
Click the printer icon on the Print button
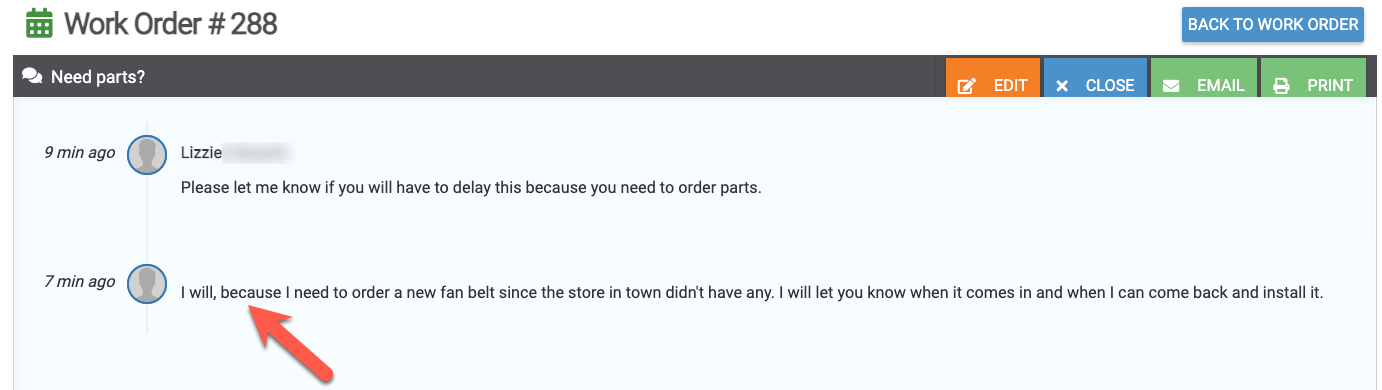click(1281, 86)
